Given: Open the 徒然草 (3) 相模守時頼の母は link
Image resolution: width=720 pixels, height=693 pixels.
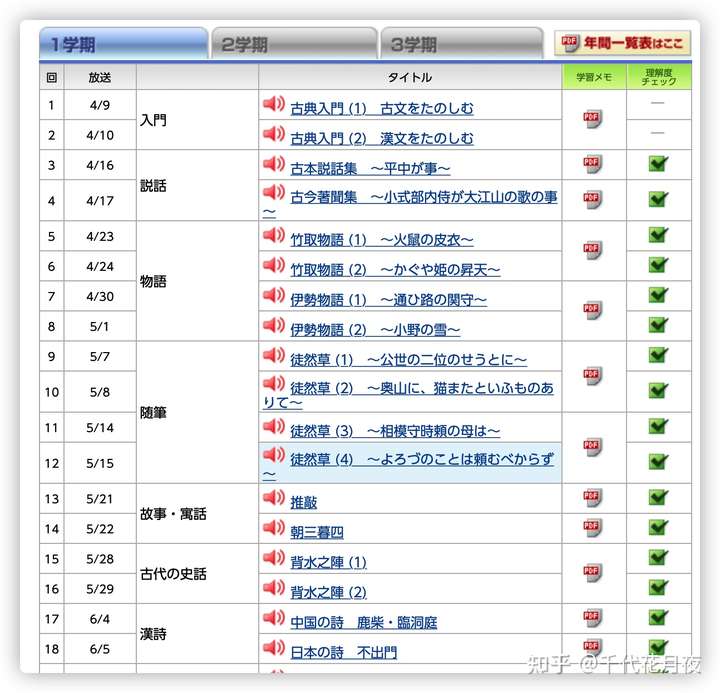Looking at the screenshot, I should click(395, 431).
